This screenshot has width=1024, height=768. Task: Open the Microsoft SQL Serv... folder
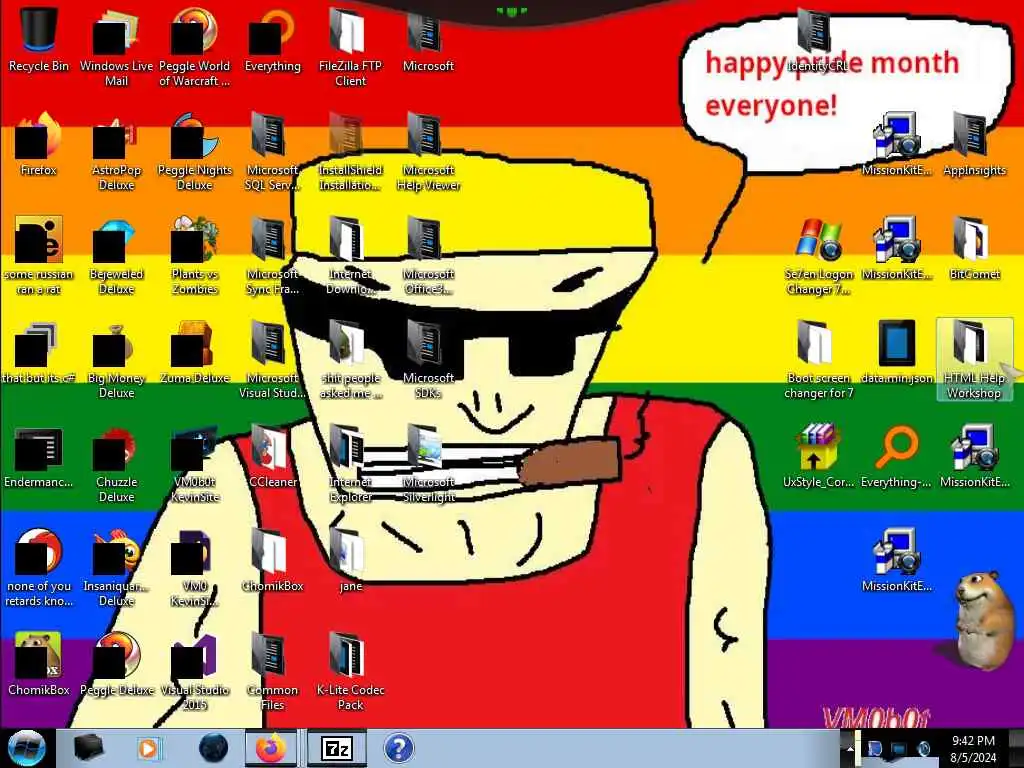(x=272, y=152)
